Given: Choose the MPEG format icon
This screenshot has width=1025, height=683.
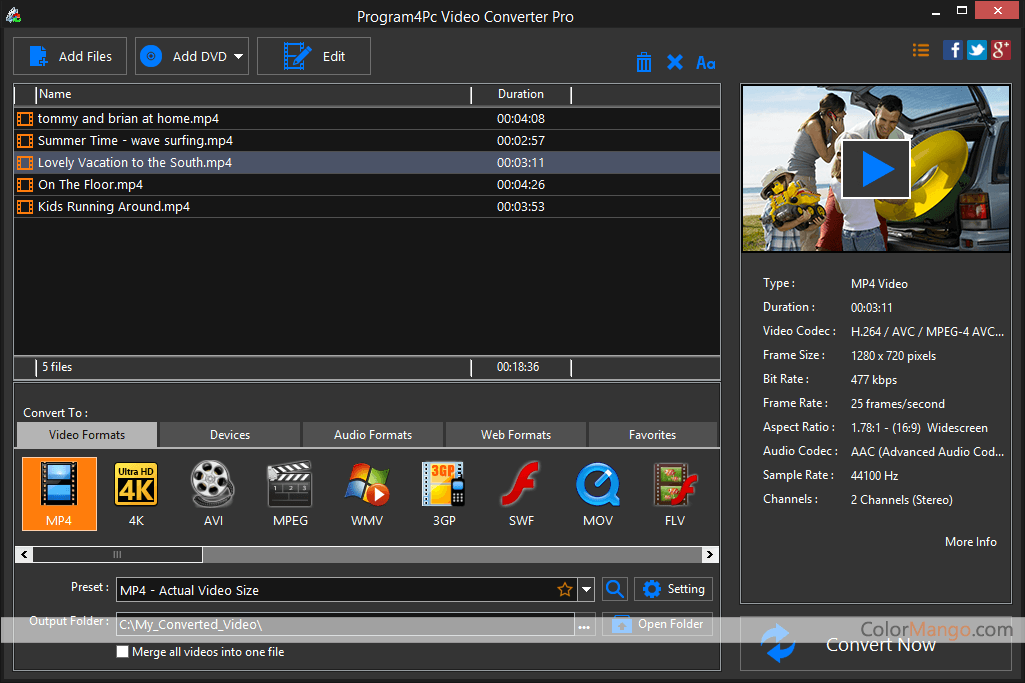Looking at the screenshot, I should click(x=290, y=493).
